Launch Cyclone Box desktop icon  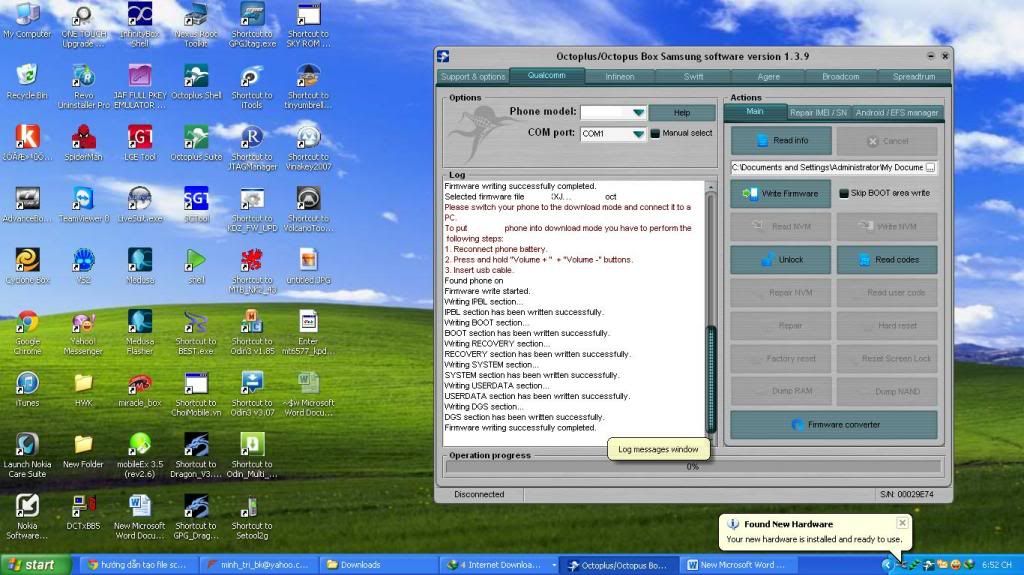click(27, 266)
